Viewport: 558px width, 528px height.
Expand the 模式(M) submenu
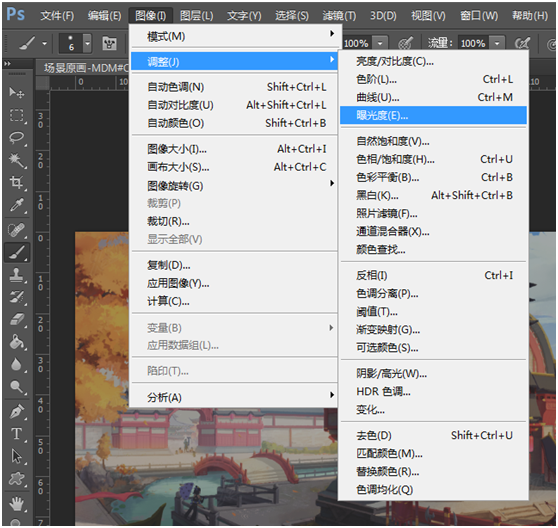coord(234,36)
